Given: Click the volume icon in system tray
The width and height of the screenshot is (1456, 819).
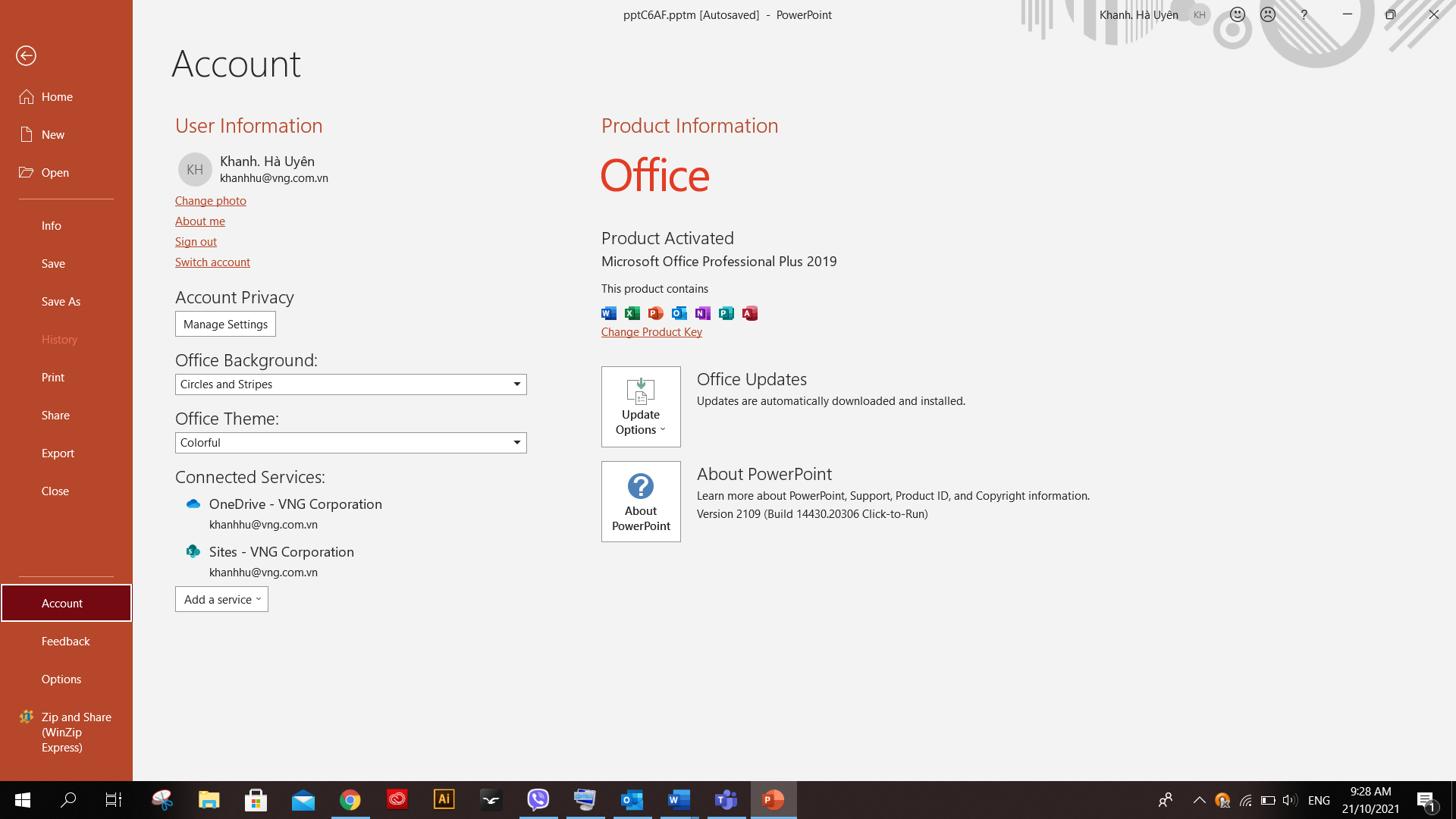Looking at the screenshot, I should coord(1289,800).
